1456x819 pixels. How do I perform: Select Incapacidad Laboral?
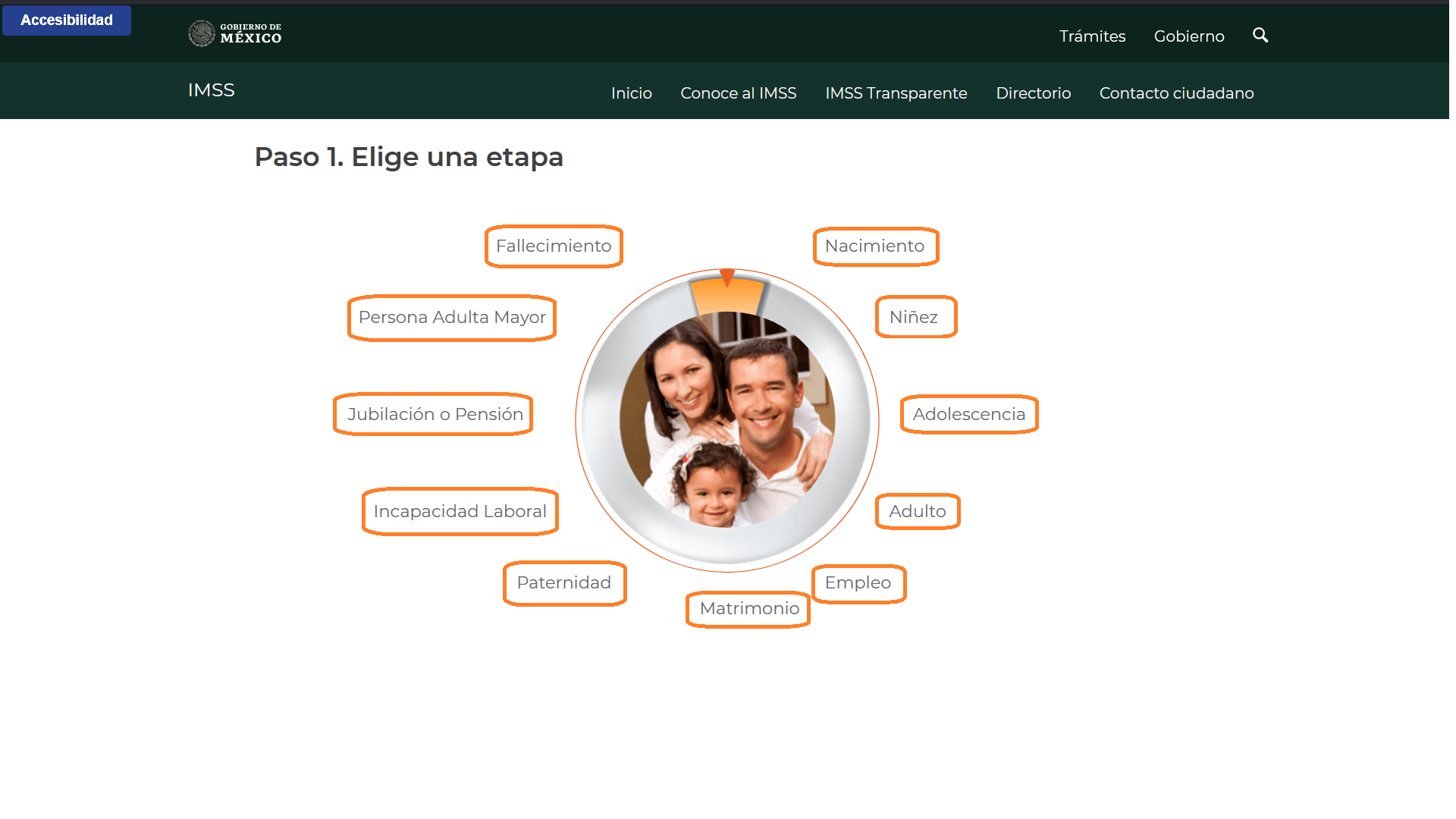460,511
